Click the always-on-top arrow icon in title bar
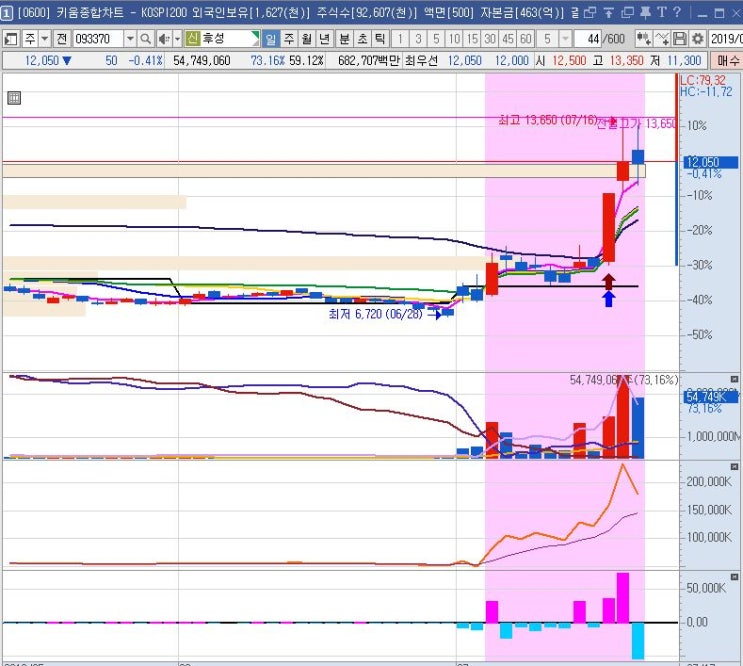The height and width of the screenshot is (666, 743). pos(609,12)
